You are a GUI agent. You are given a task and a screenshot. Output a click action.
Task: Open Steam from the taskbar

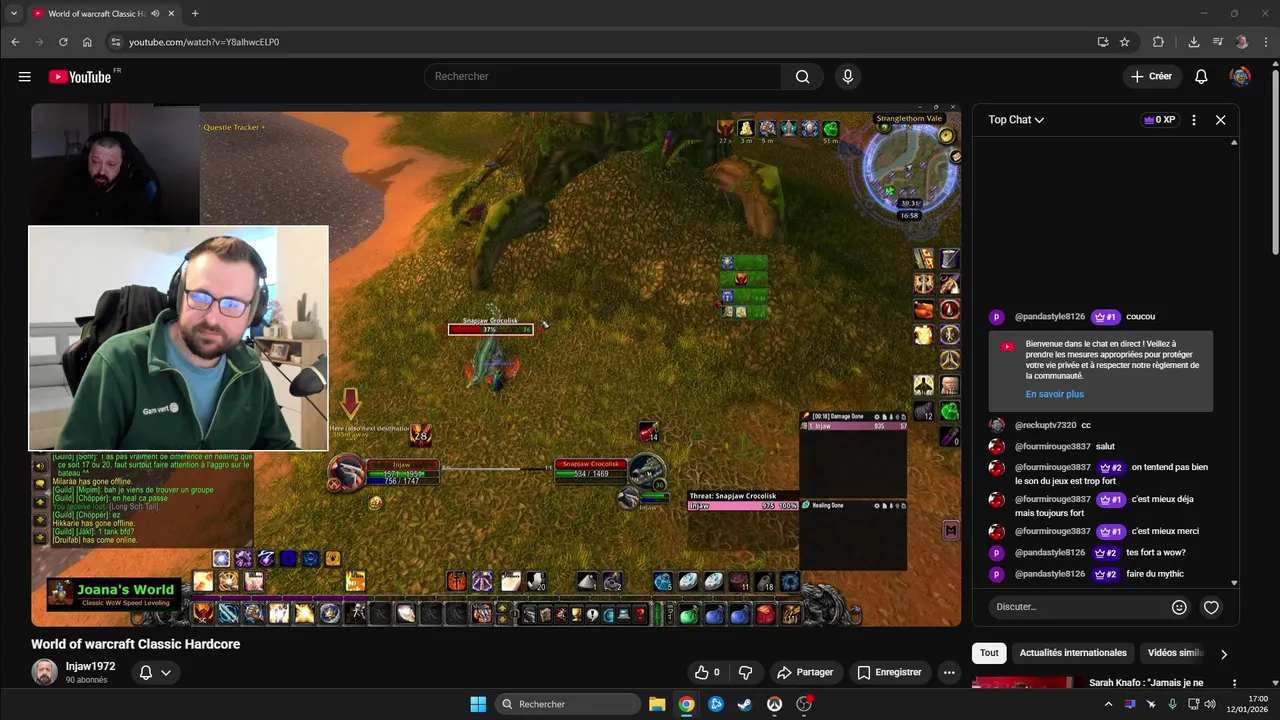745,704
